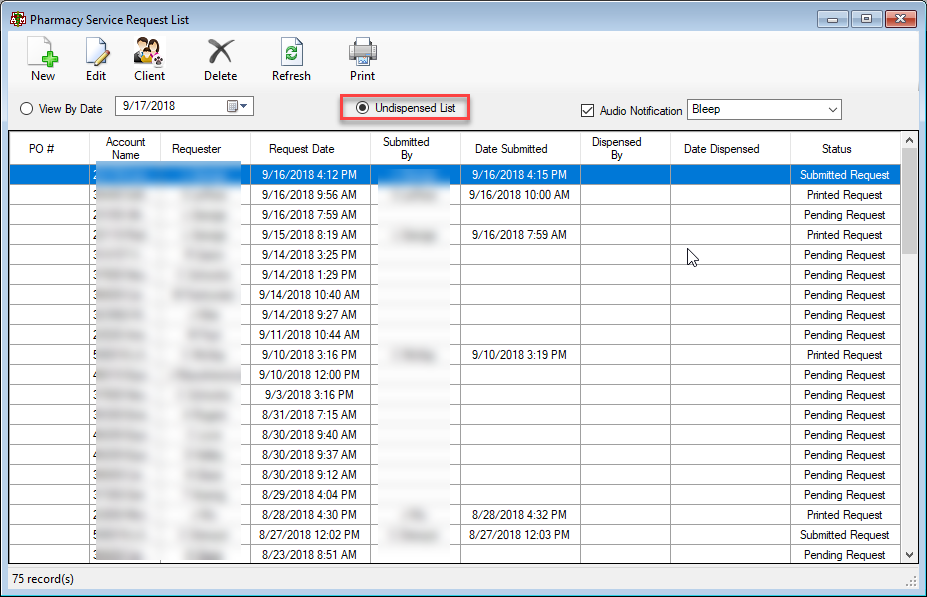The width and height of the screenshot is (927, 597).
Task: Click the New request icon
Action: [x=43, y=52]
